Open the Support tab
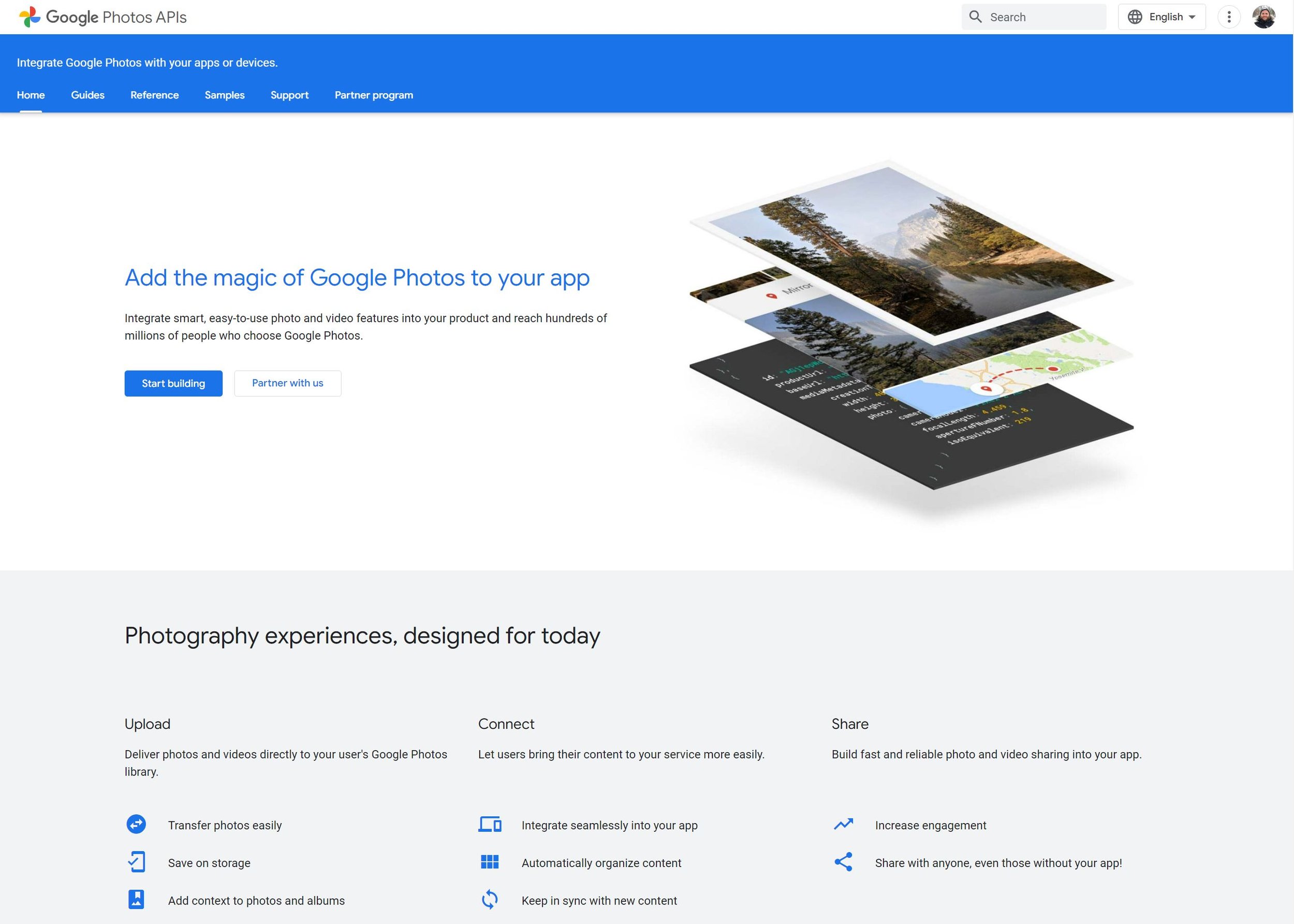This screenshot has height=924, width=1294. (x=289, y=95)
